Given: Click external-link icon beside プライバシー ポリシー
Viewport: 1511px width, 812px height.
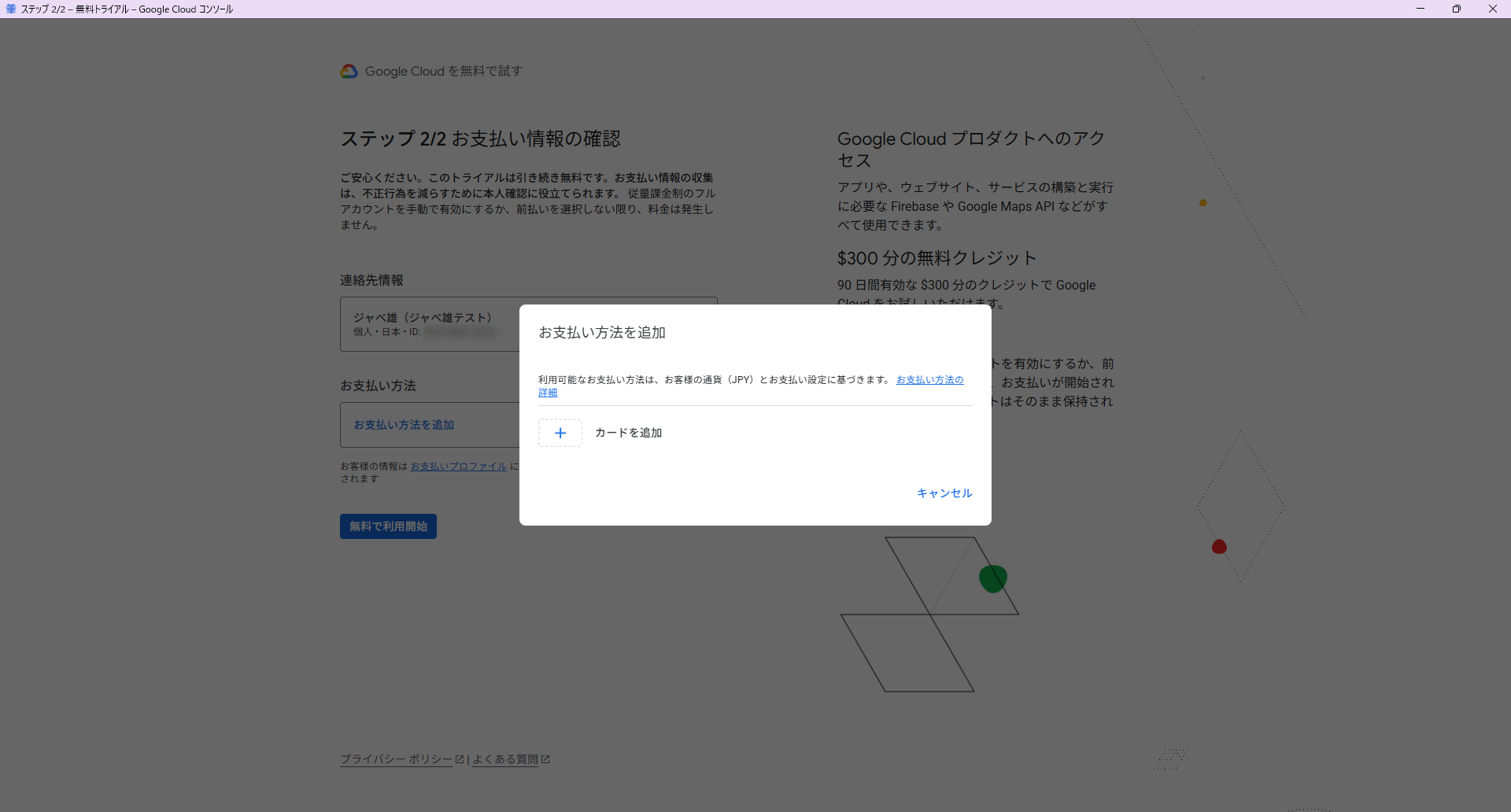Looking at the screenshot, I should pyautogui.click(x=460, y=759).
